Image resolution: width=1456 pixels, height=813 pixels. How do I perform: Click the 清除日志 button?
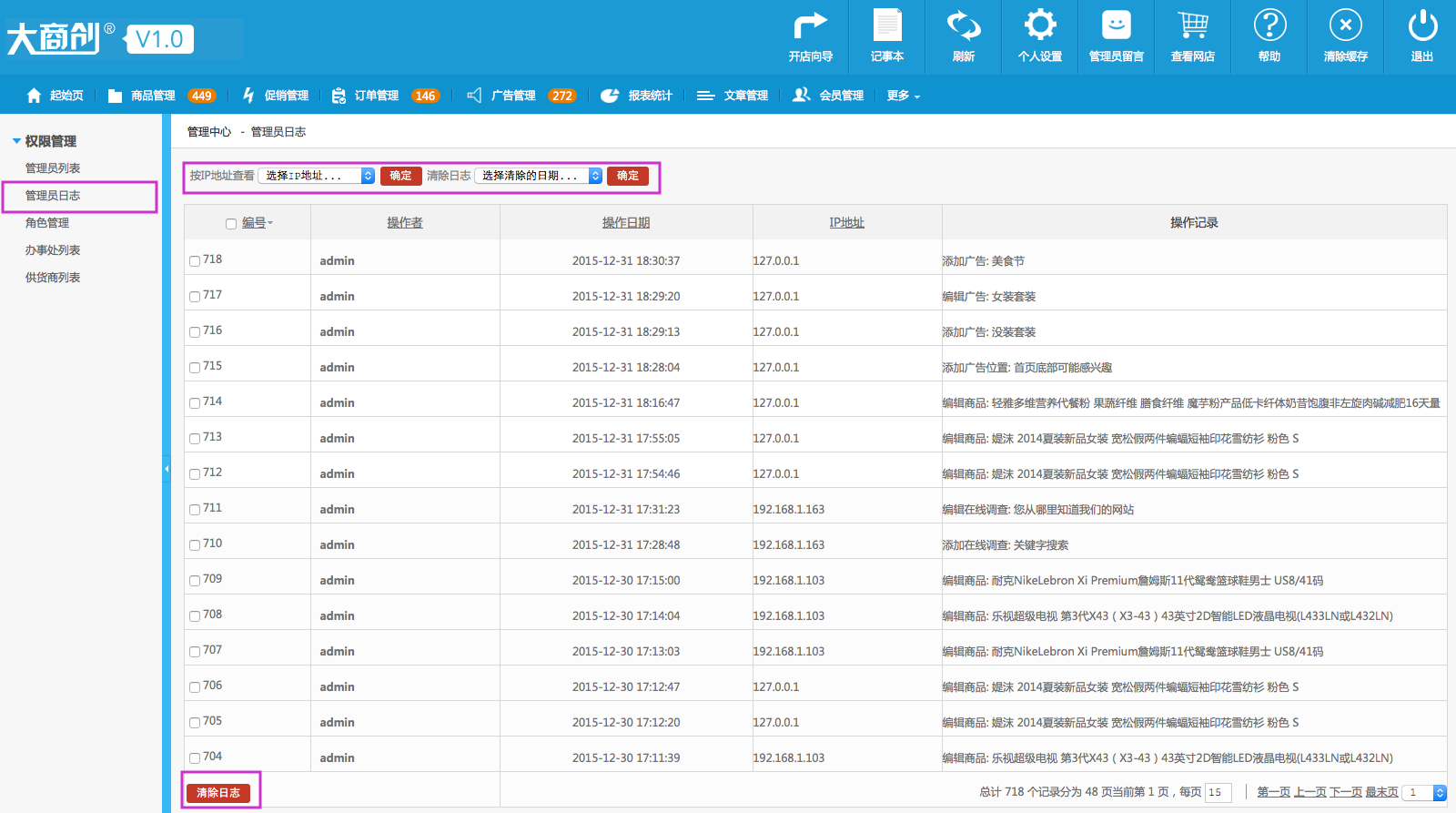218,793
